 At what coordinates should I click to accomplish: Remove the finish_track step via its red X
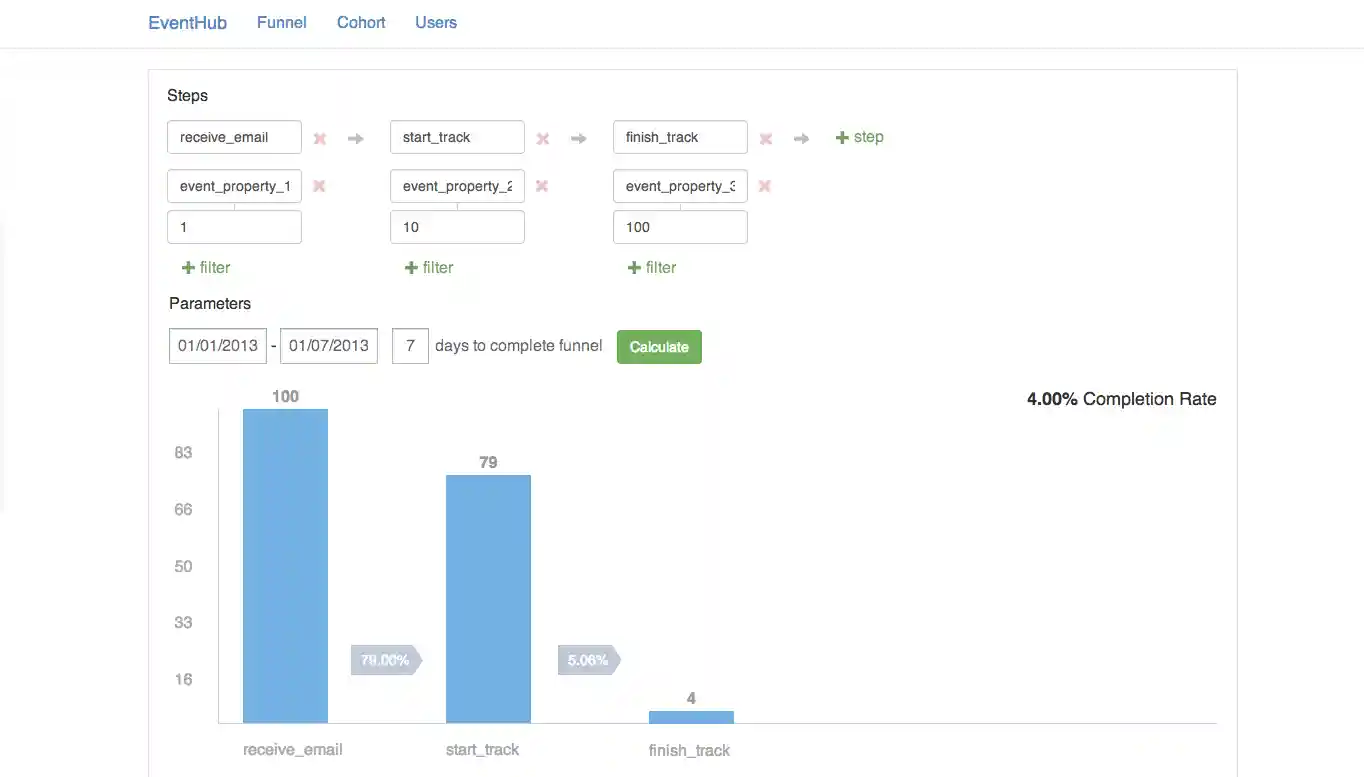(x=765, y=137)
